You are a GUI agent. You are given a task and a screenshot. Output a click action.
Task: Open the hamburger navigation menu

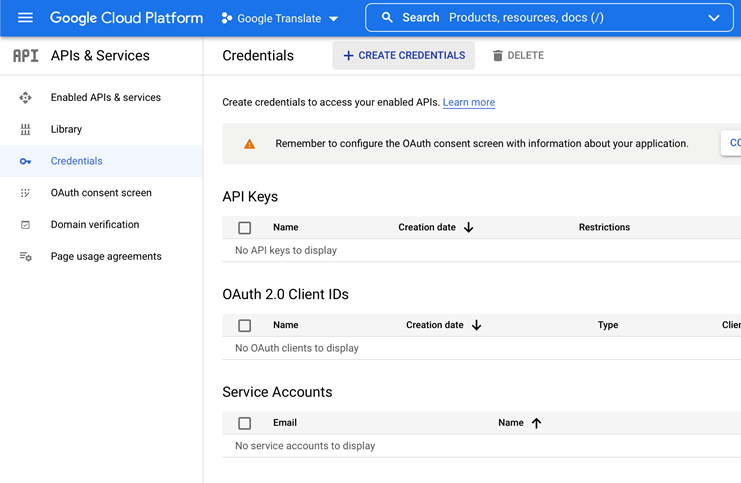(25, 18)
